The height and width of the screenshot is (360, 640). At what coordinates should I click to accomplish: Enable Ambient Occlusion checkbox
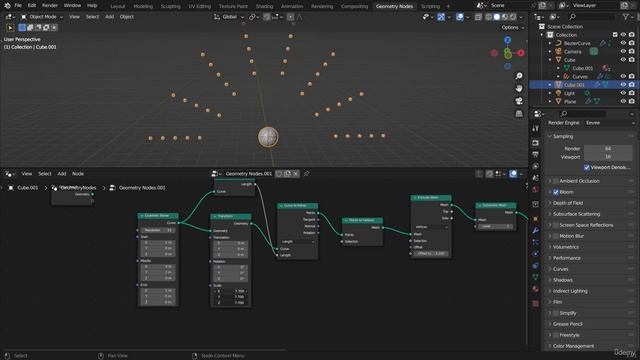[x=556, y=181]
